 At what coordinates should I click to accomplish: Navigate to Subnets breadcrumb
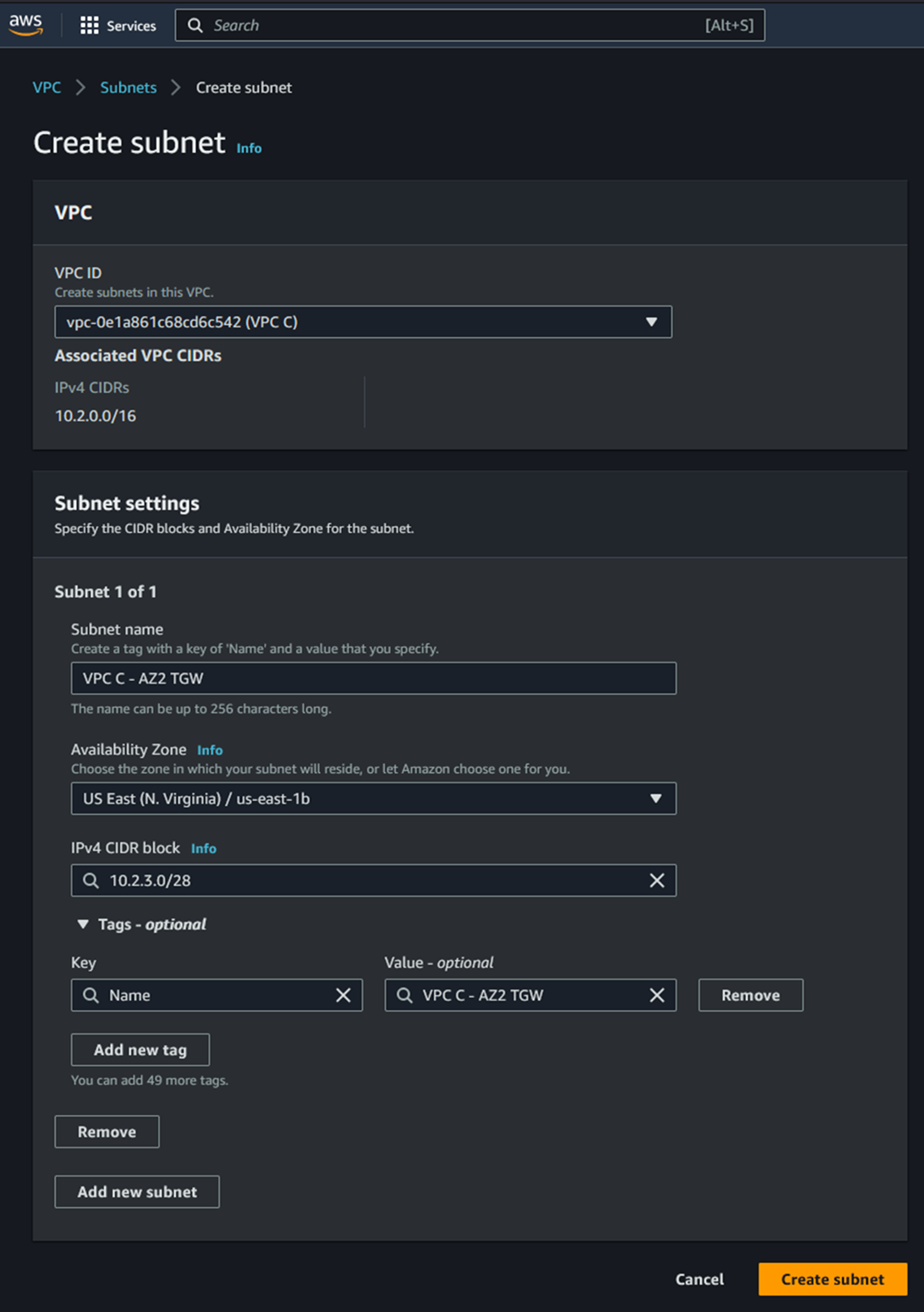[x=128, y=88]
